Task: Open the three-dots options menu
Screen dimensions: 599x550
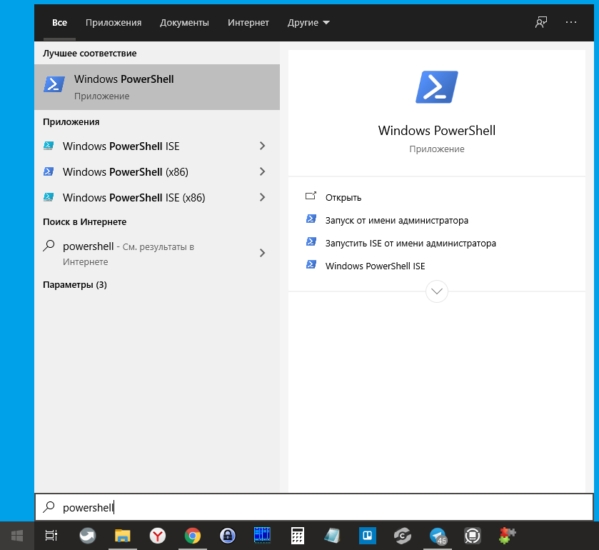Action: click(571, 22)
